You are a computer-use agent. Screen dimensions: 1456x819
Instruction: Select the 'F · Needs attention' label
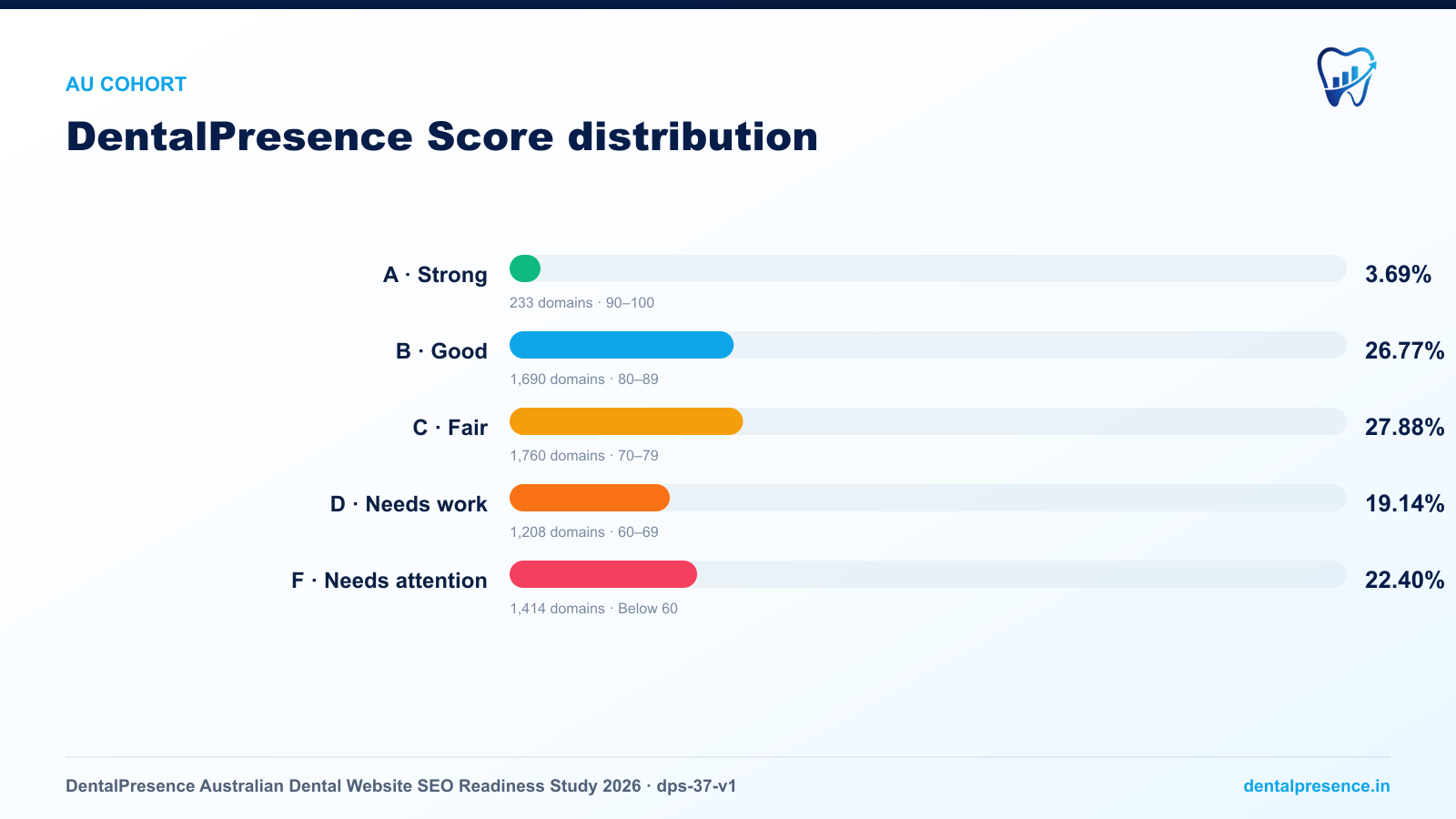tap(389, 581)
